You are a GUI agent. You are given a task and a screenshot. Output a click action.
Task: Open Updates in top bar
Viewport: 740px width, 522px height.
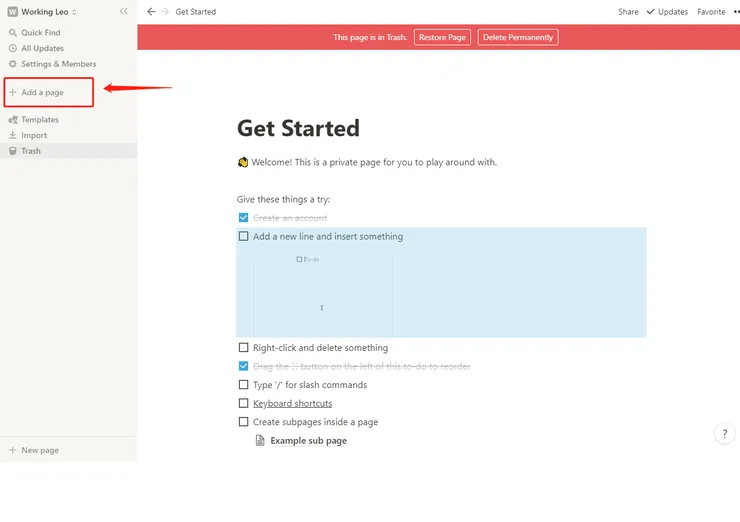[667, 12]
